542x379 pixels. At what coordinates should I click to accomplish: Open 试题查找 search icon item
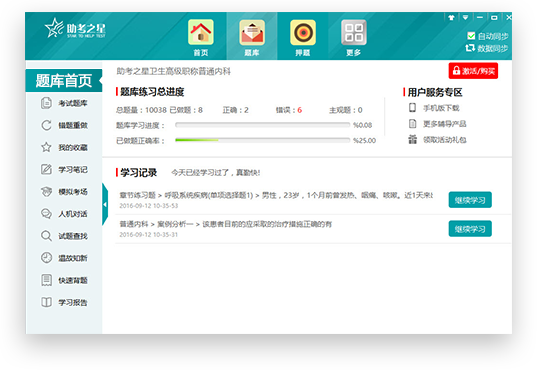tap(64, 236)
